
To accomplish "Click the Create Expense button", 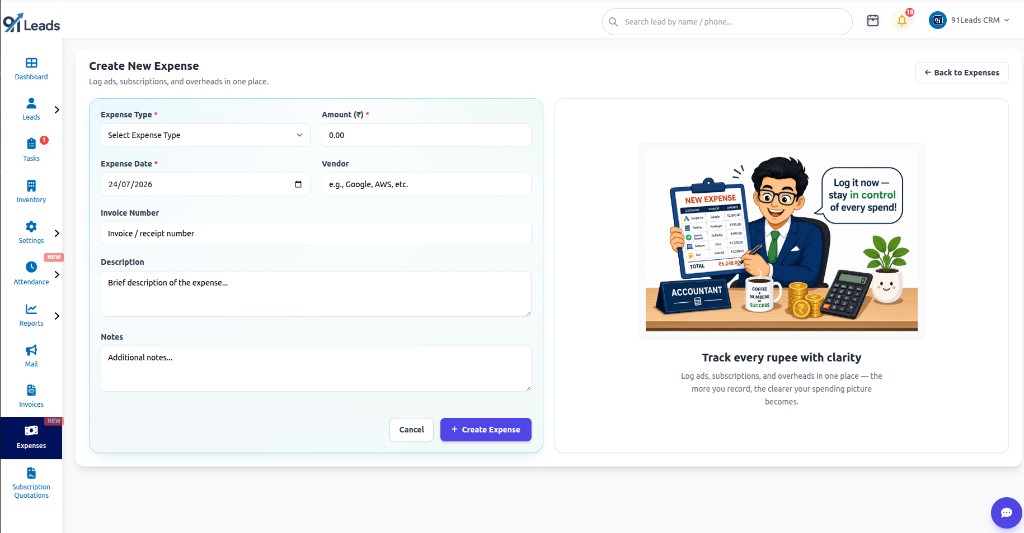I will click(486, 430).
